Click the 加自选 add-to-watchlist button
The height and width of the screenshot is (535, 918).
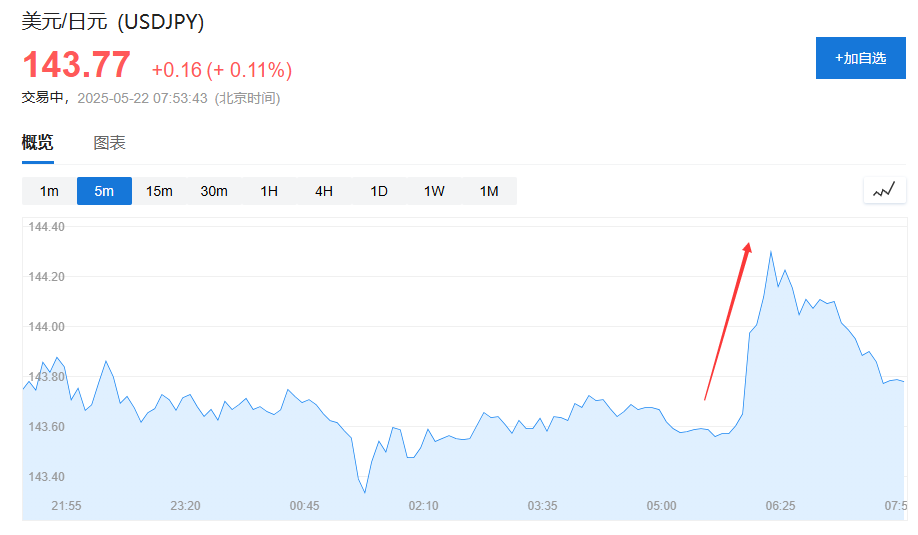coord(860,58)
